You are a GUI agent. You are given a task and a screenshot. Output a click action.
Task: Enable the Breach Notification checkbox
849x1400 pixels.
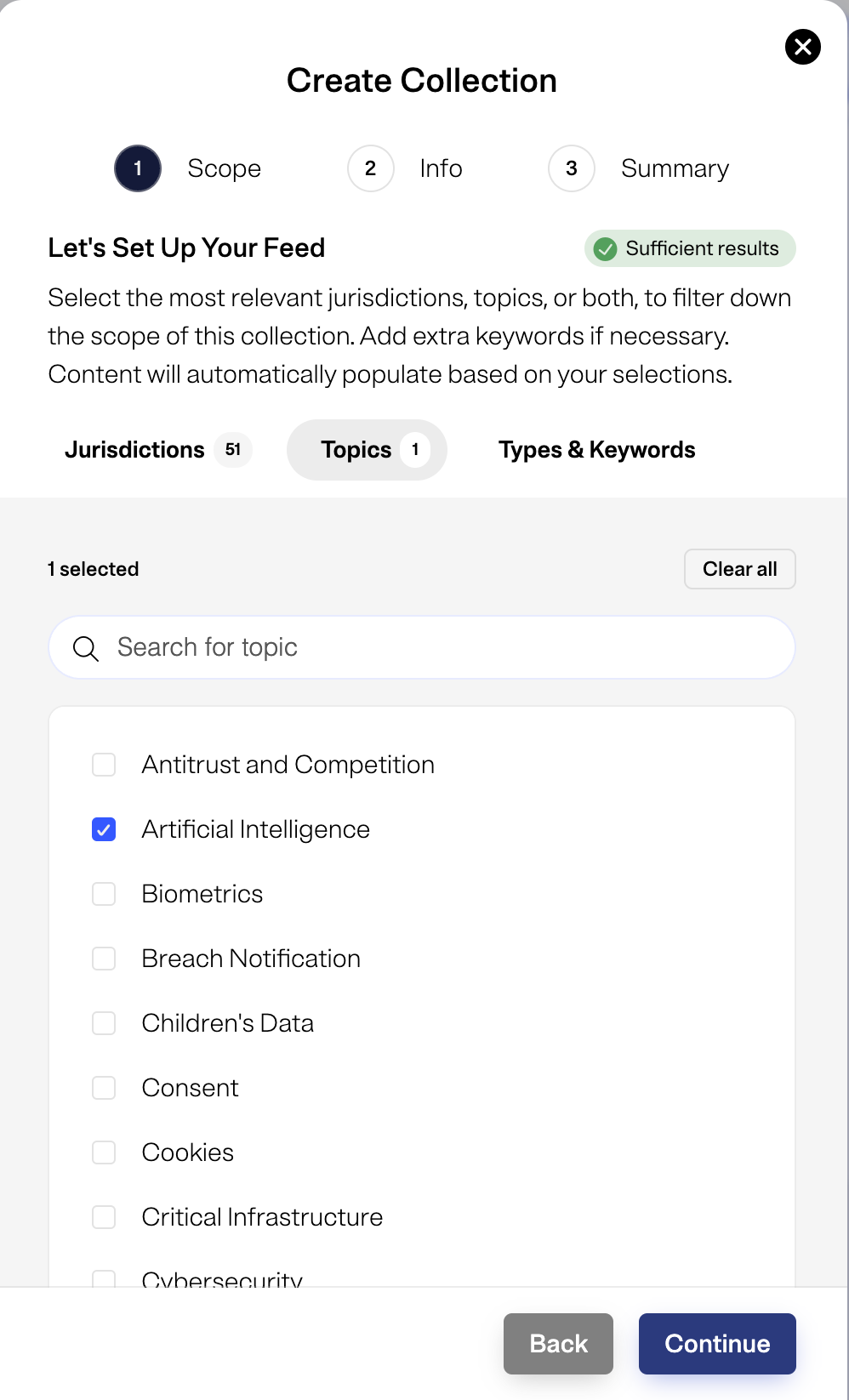tap(103, 959)
